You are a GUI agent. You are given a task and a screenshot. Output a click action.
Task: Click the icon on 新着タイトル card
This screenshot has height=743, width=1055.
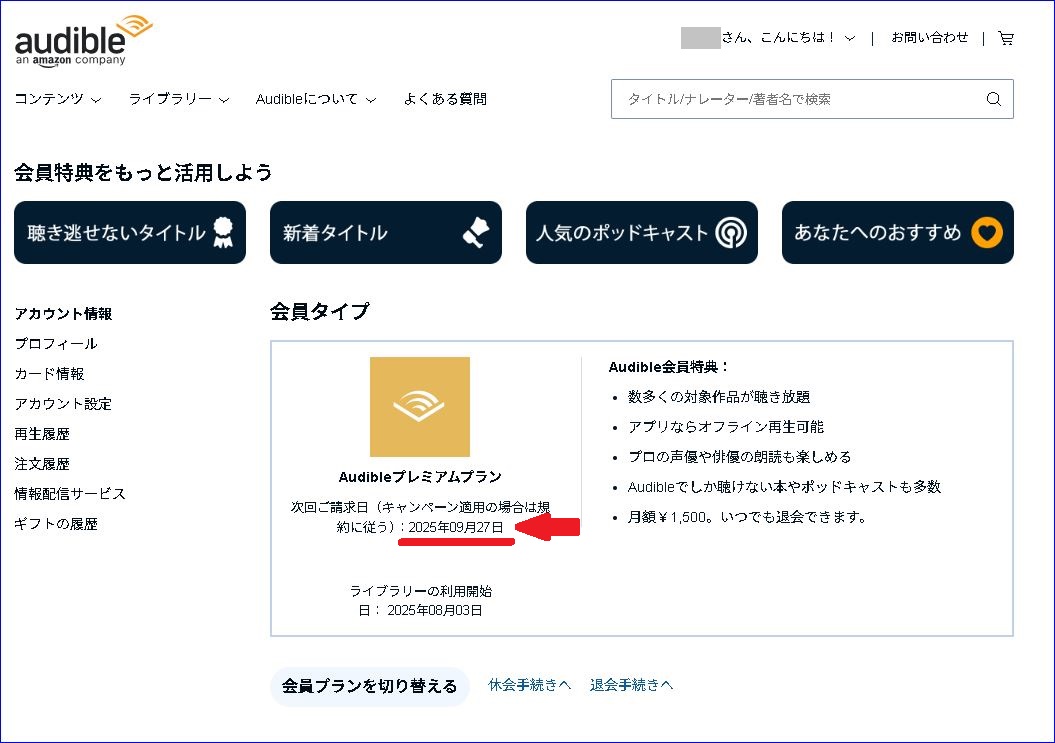coord(476,232)
